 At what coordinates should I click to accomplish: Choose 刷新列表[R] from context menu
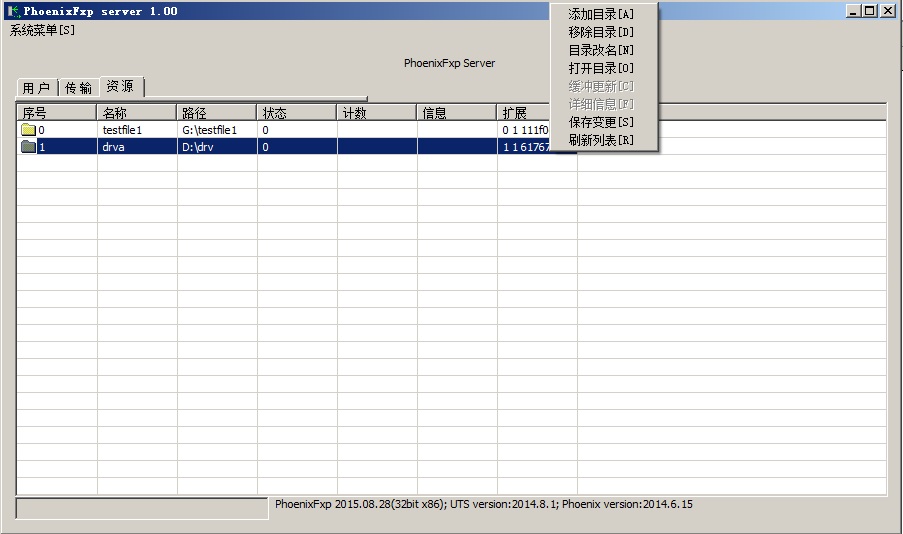(601, 140)
